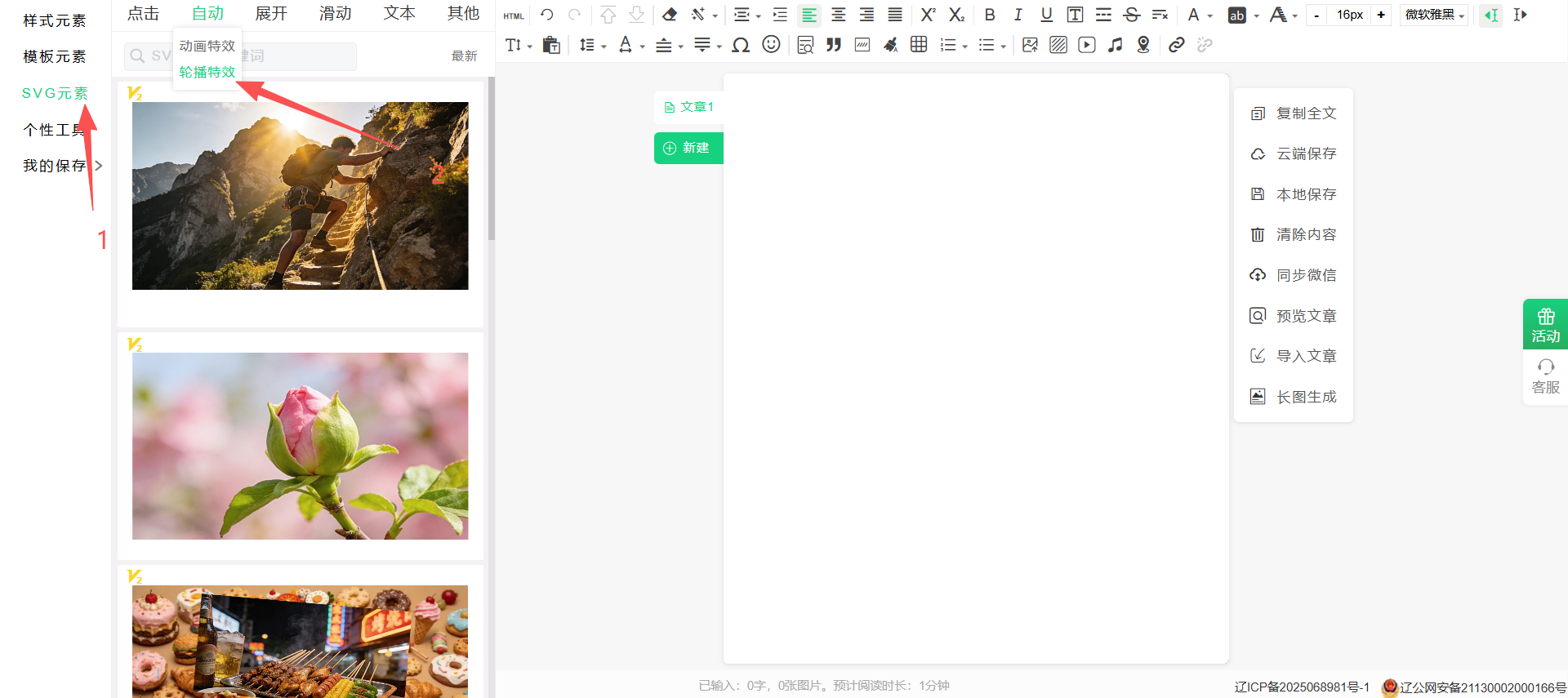1568x698 pixels.
Task: Insert a table using grid icon
Action: click(x=919, y=45)
